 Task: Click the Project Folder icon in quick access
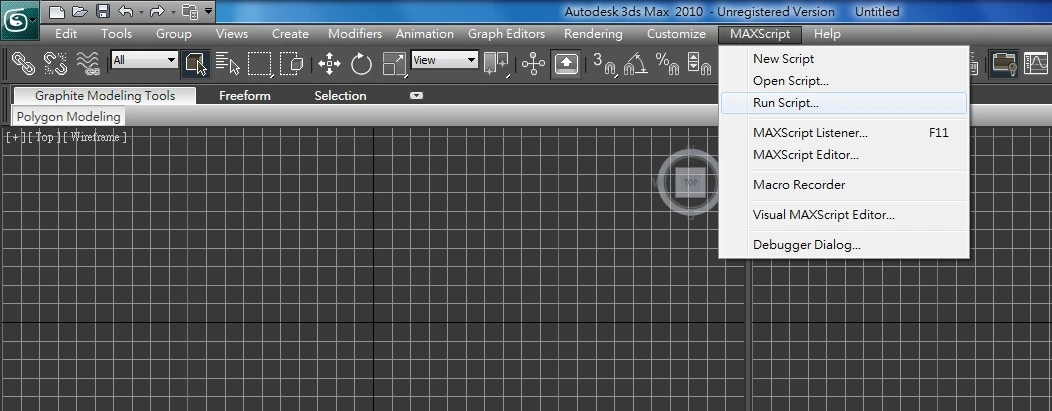tap(190, 11)
